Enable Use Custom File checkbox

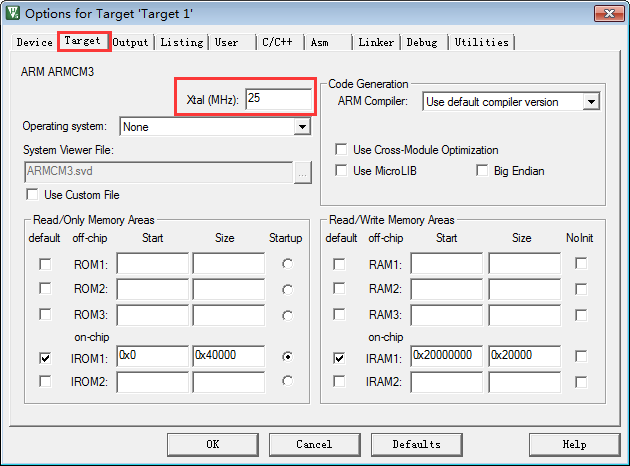(32, 195)
